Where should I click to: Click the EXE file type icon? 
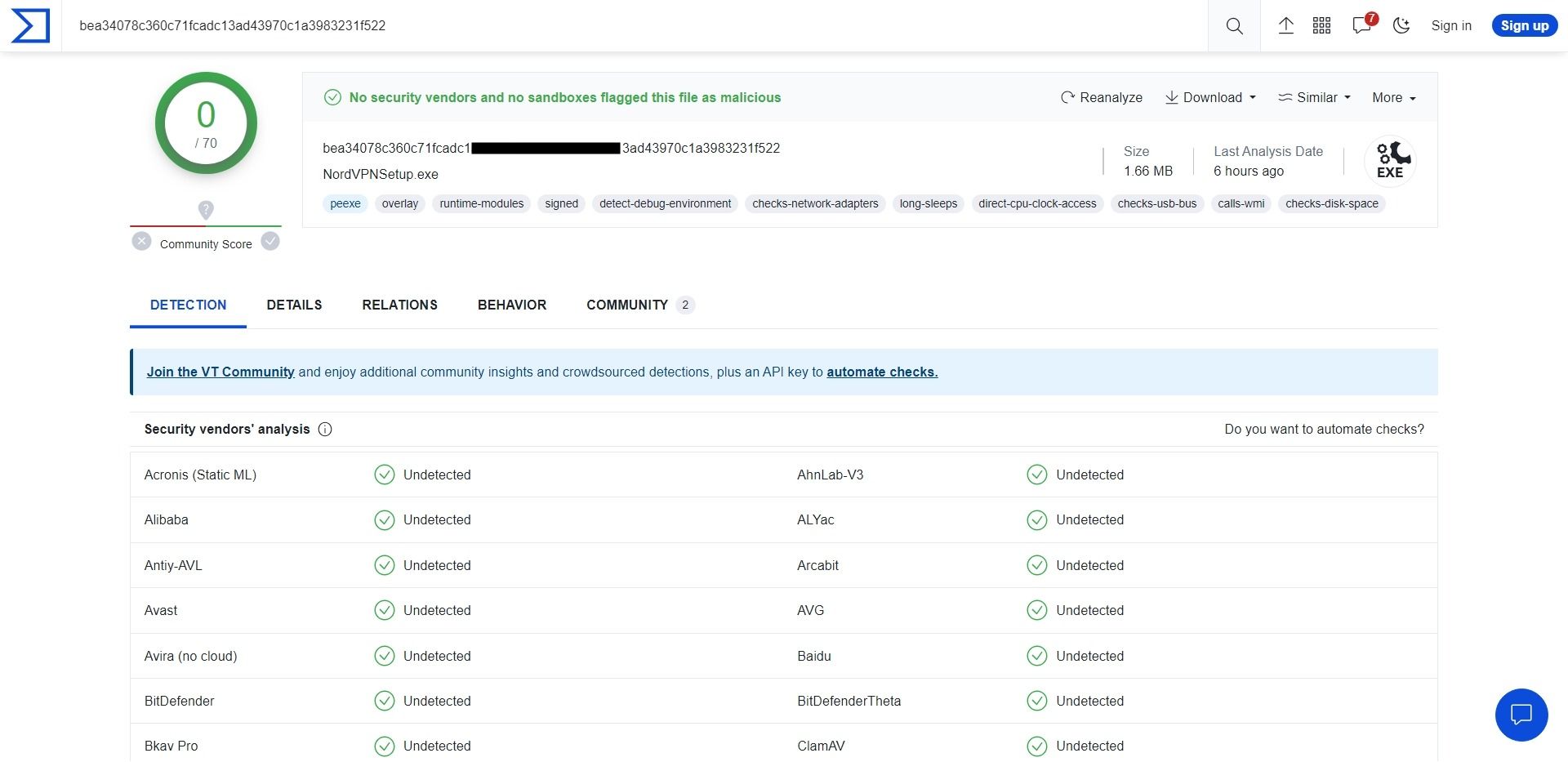(1390, 161)
